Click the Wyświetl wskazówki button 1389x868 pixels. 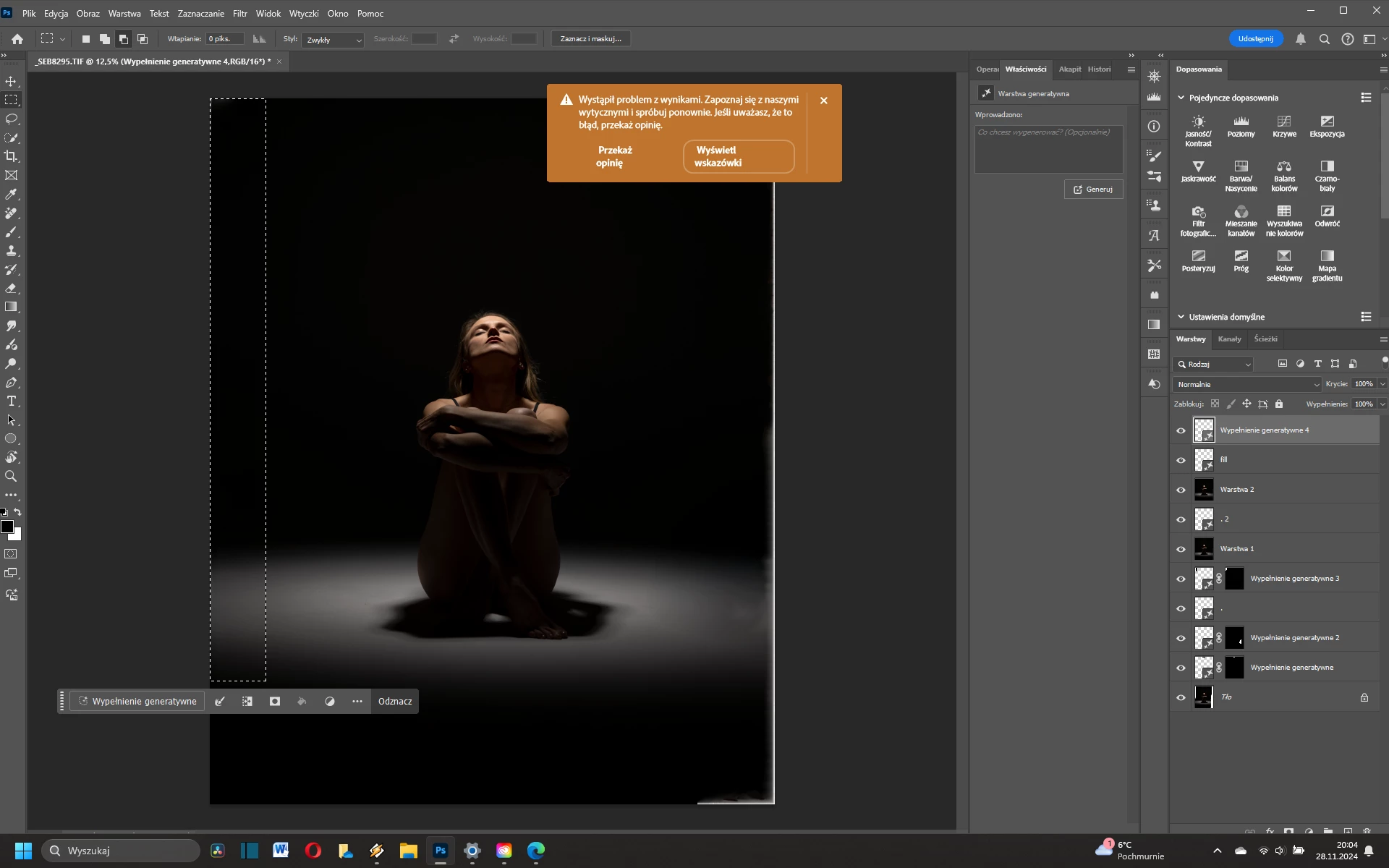click(x=738, y=156)
